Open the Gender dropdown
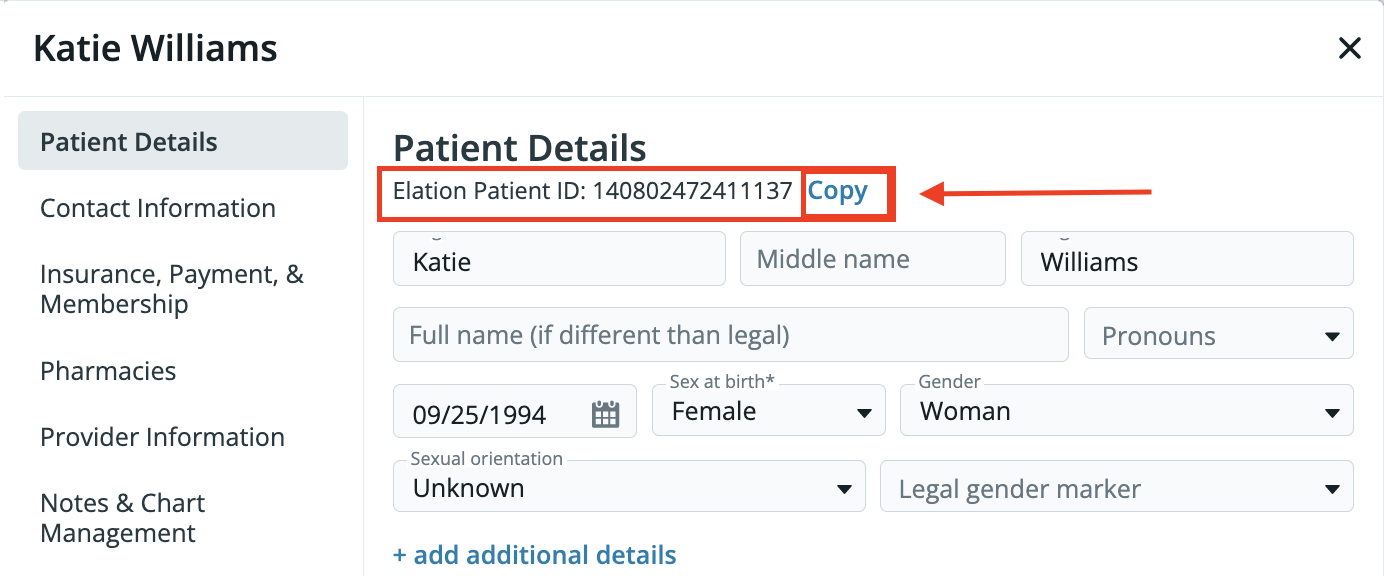This screenshot has height=576, width=1384. coord(1126,412)
